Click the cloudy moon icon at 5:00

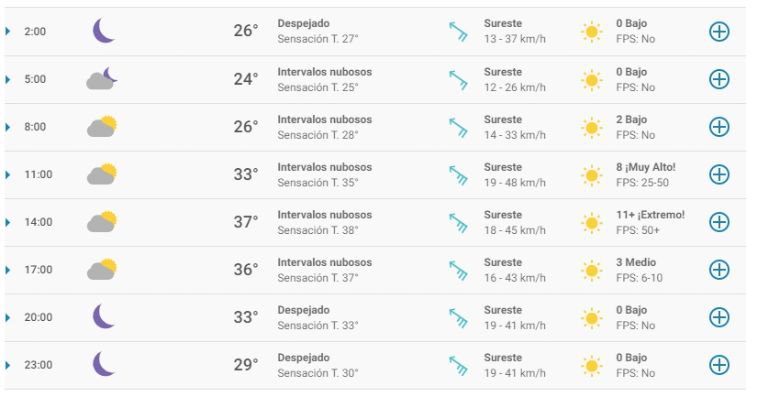click(x=102, y=79)
